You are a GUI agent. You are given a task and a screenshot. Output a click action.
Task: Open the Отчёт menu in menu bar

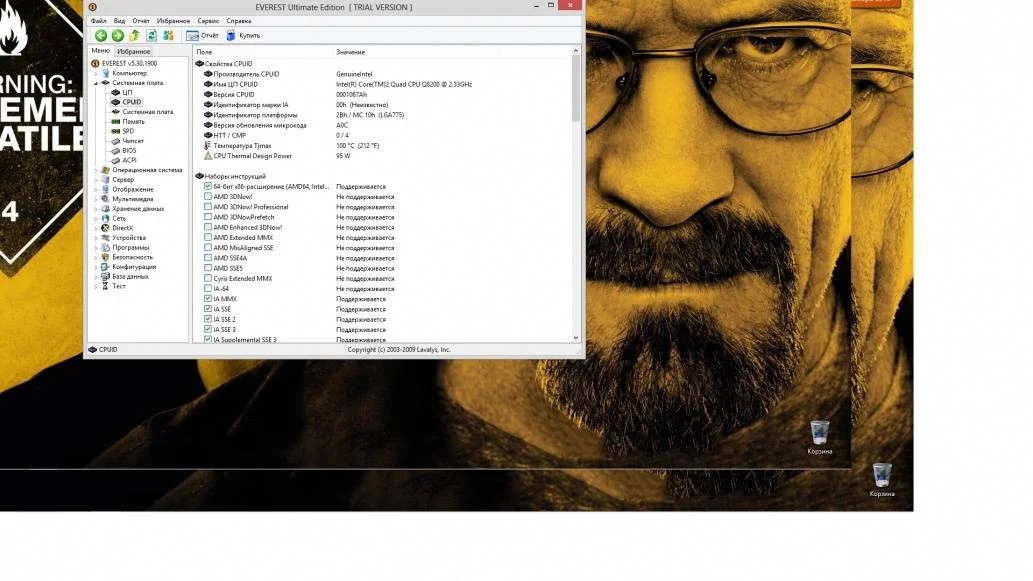tap(141, 21)
